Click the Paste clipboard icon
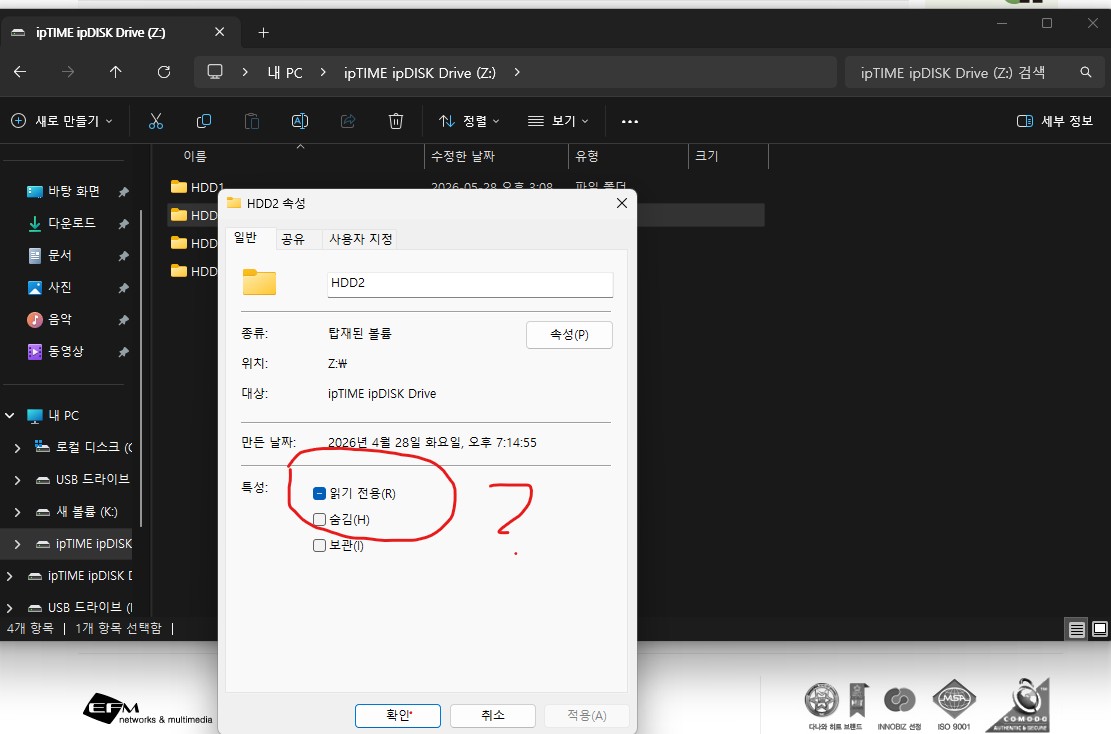The height and width of the screenshot is (734, 1111). (x=252, y=121)
